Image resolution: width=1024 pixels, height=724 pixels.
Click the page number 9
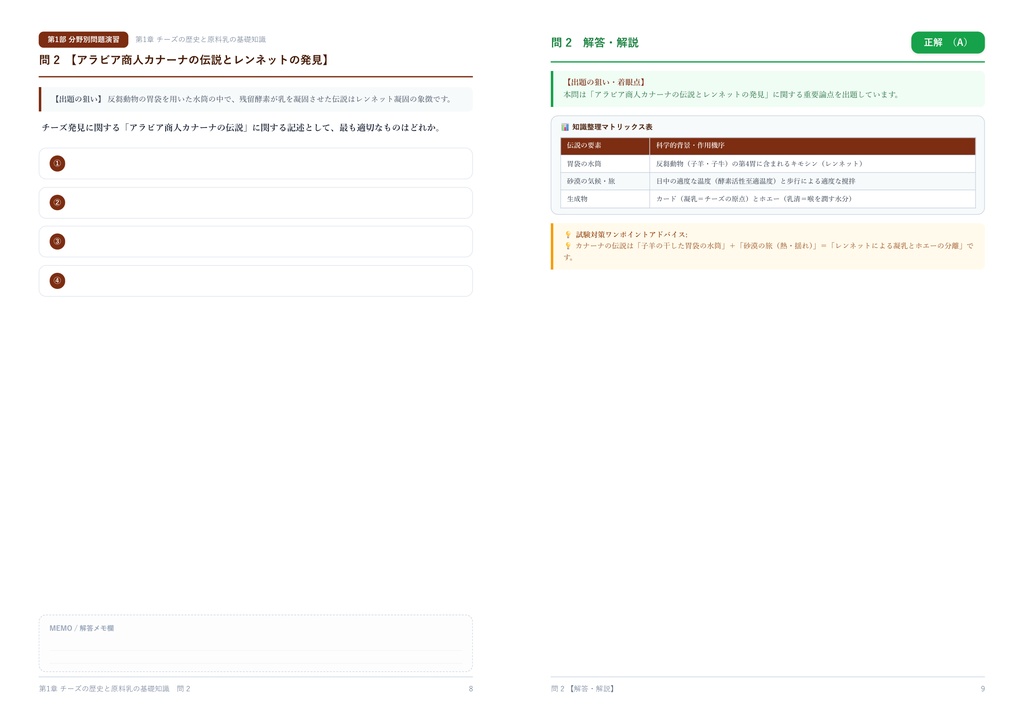(x=982, y=689)
